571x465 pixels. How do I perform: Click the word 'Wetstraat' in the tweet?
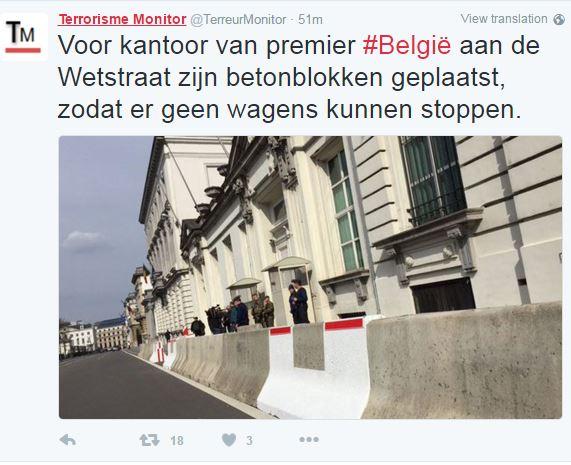114,78
